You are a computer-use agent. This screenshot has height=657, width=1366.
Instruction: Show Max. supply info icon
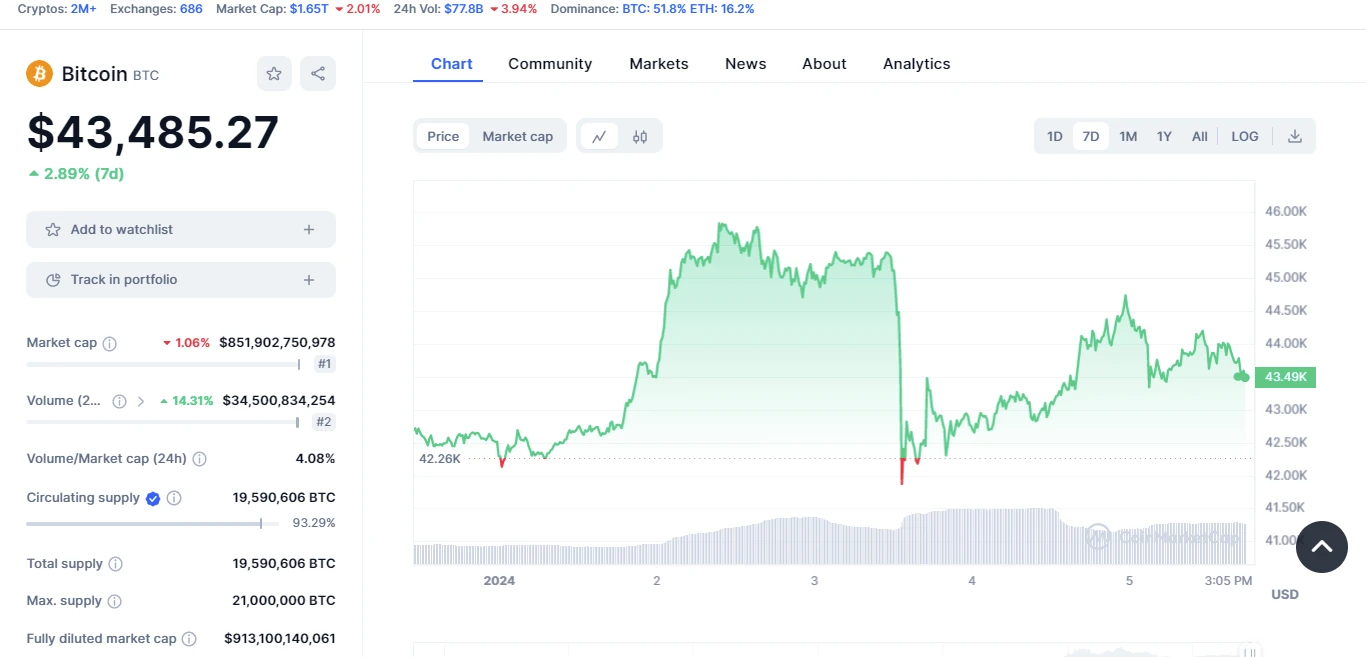(x=114, y=601)
